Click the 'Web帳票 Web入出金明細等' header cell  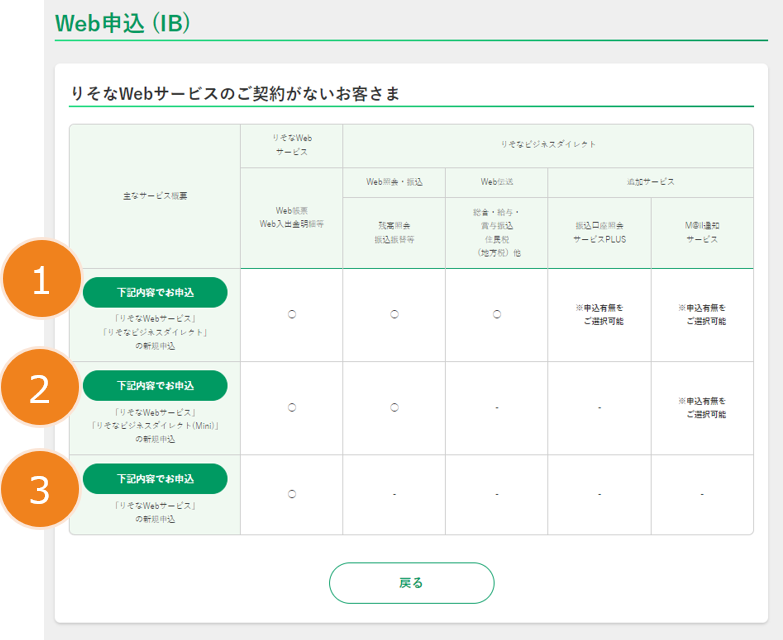click(x=292, y=218)
